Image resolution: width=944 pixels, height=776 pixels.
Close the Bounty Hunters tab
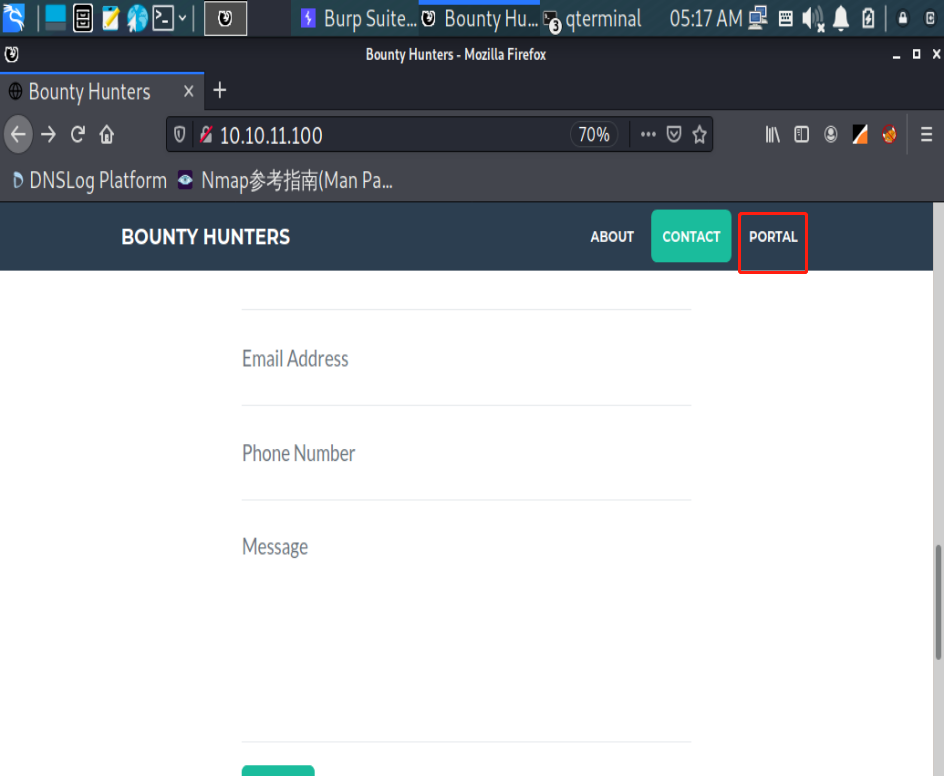pyautogui.click(x=188, y=92)
